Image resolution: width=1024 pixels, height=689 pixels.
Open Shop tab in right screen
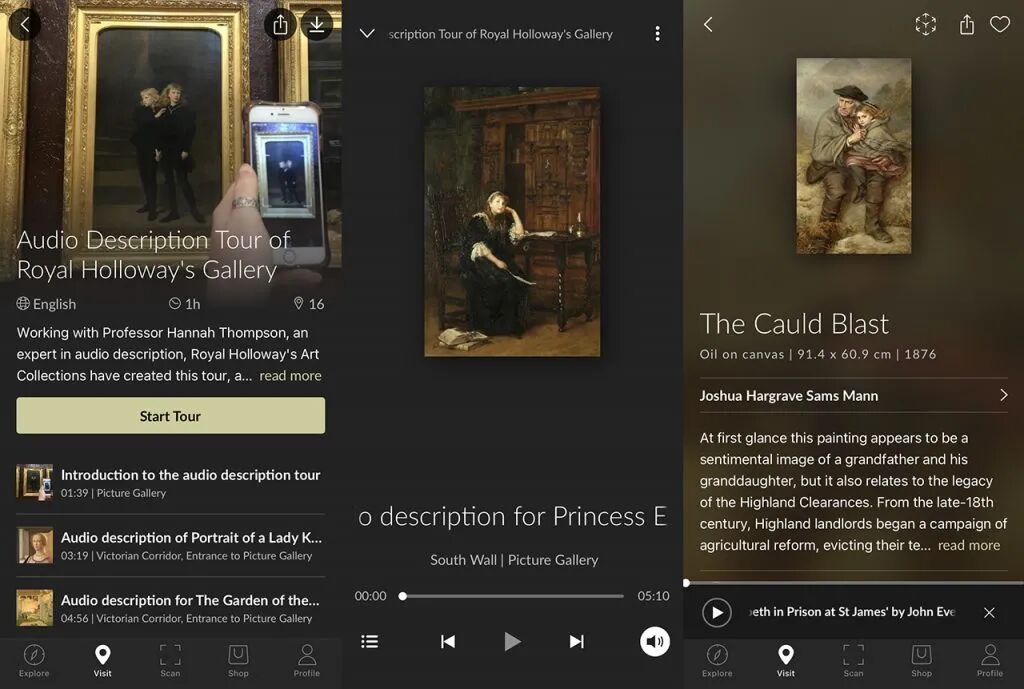pyautogui.click(x=921, y=661)
